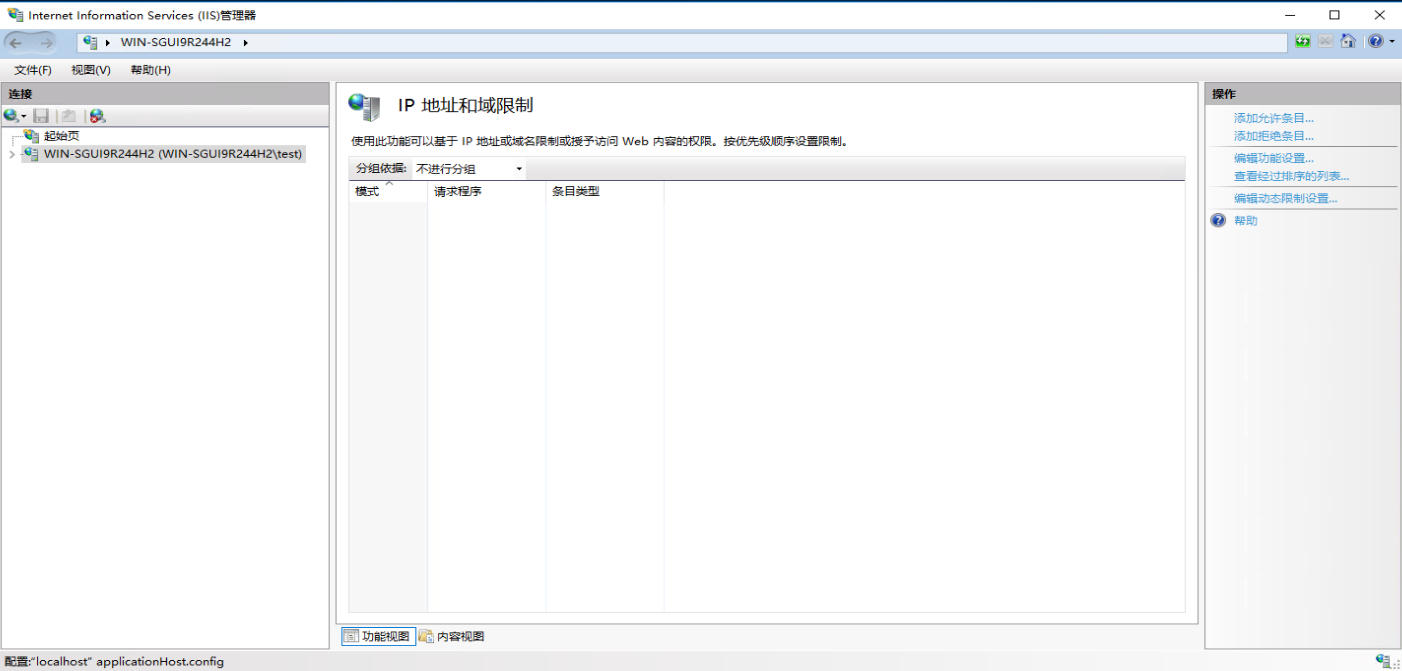The height and width of the screenshot is (671, 1402).
Task: Sort by the 模式 column header
Action: (x=388, y=191)
